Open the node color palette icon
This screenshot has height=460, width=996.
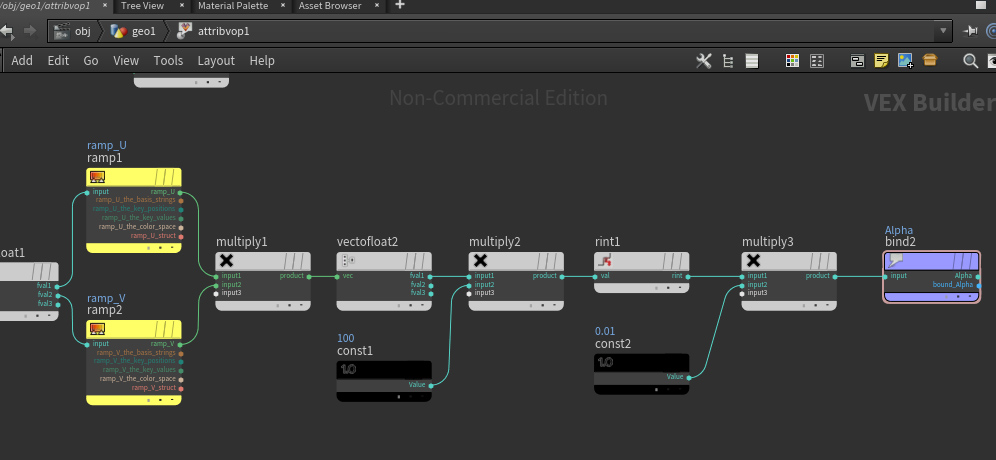[x=792, y=61]
